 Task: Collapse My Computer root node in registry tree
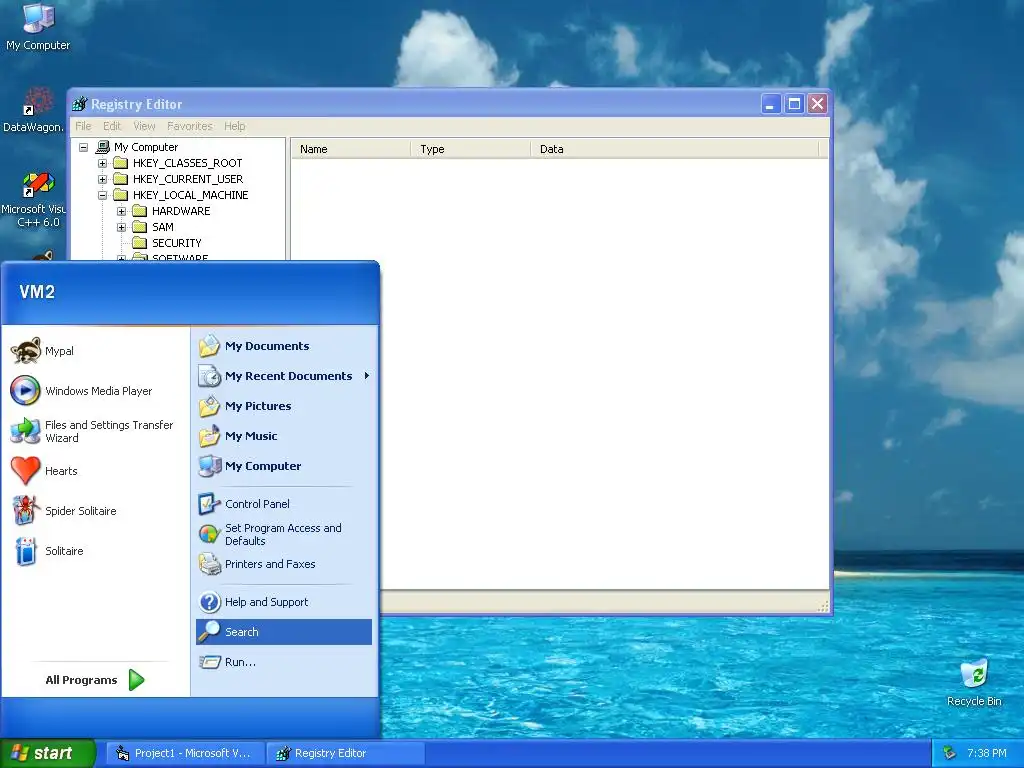84,148
